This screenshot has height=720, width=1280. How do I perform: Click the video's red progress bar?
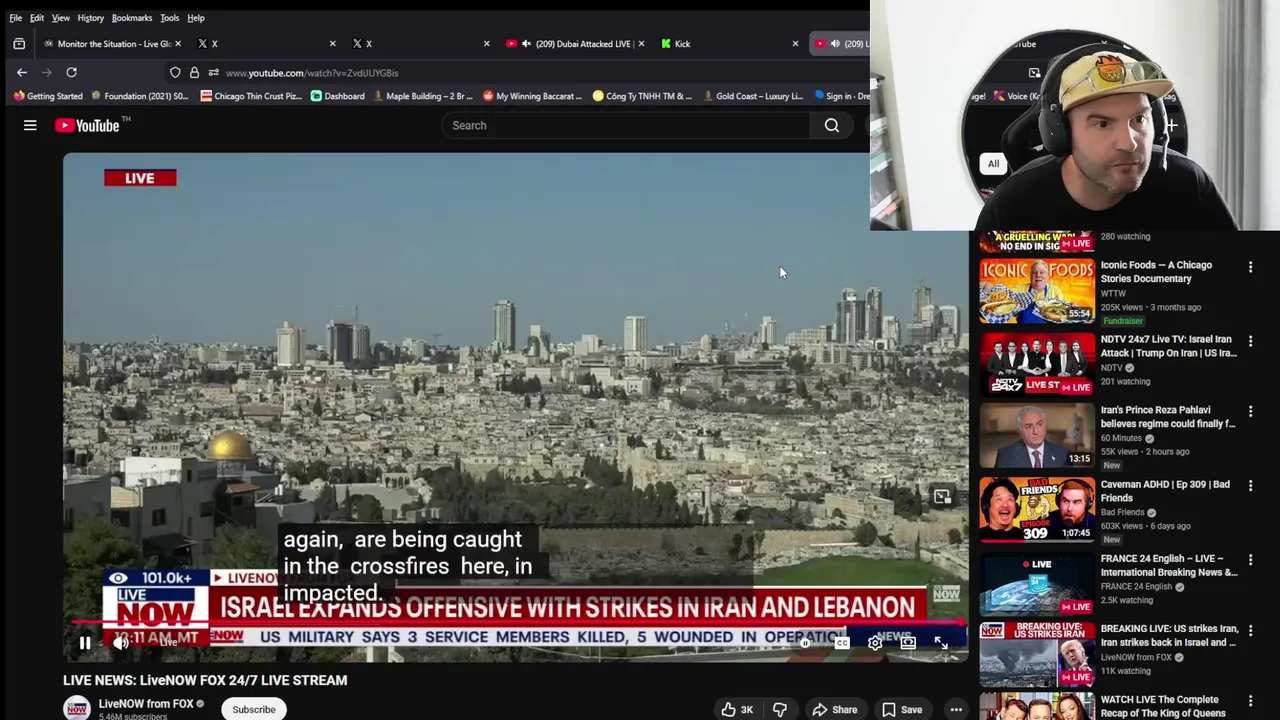click(516, 623)
